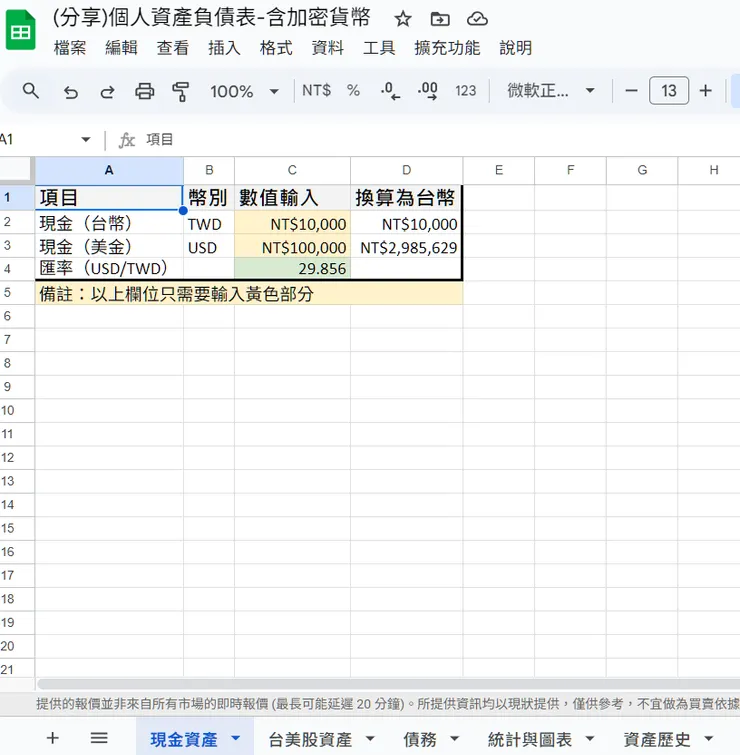The image size is (740, 755).
Task: Select cell containing 幣別
Action: [x=209, y=197]
